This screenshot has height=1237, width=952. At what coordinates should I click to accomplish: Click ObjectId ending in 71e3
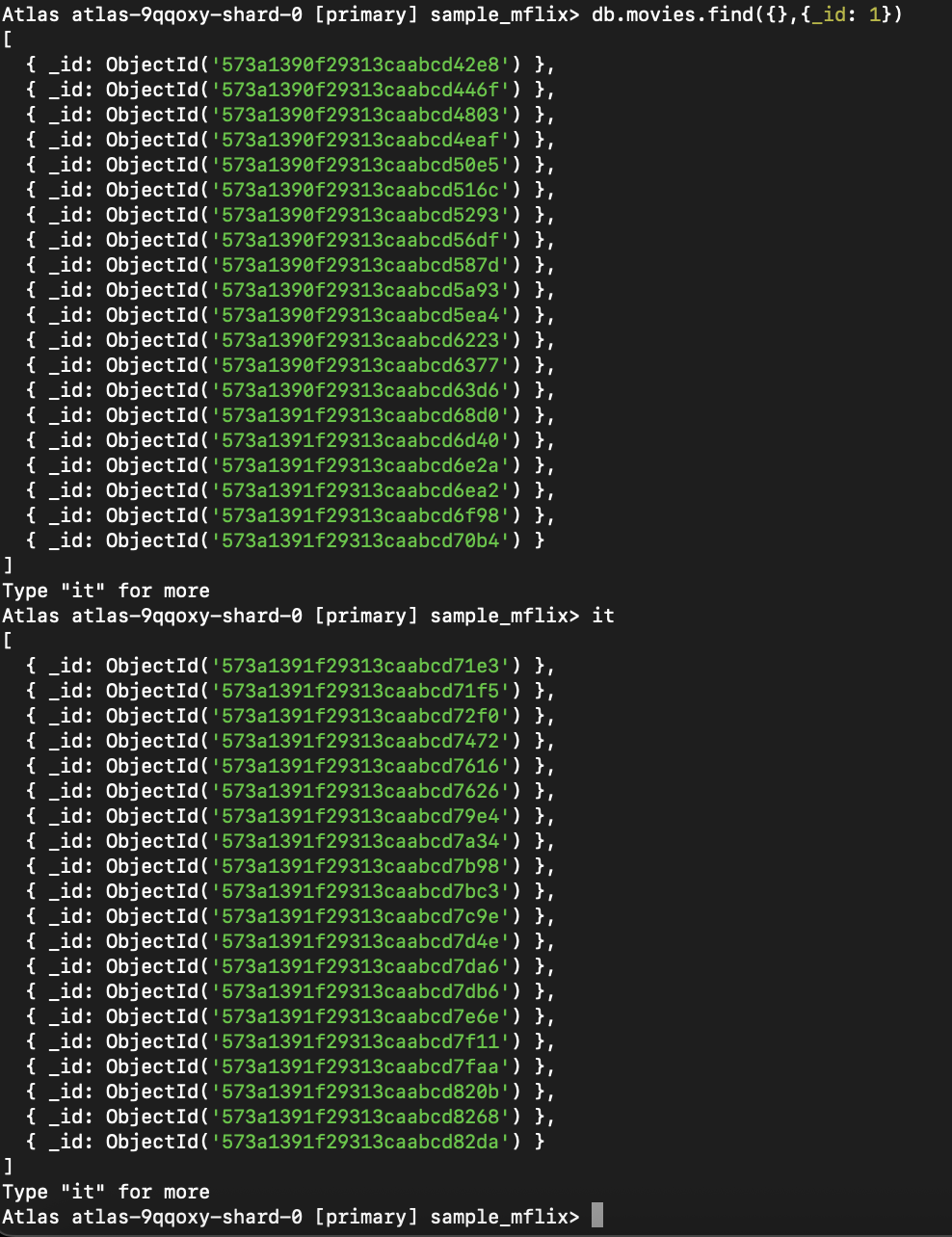tap(313, 666)
